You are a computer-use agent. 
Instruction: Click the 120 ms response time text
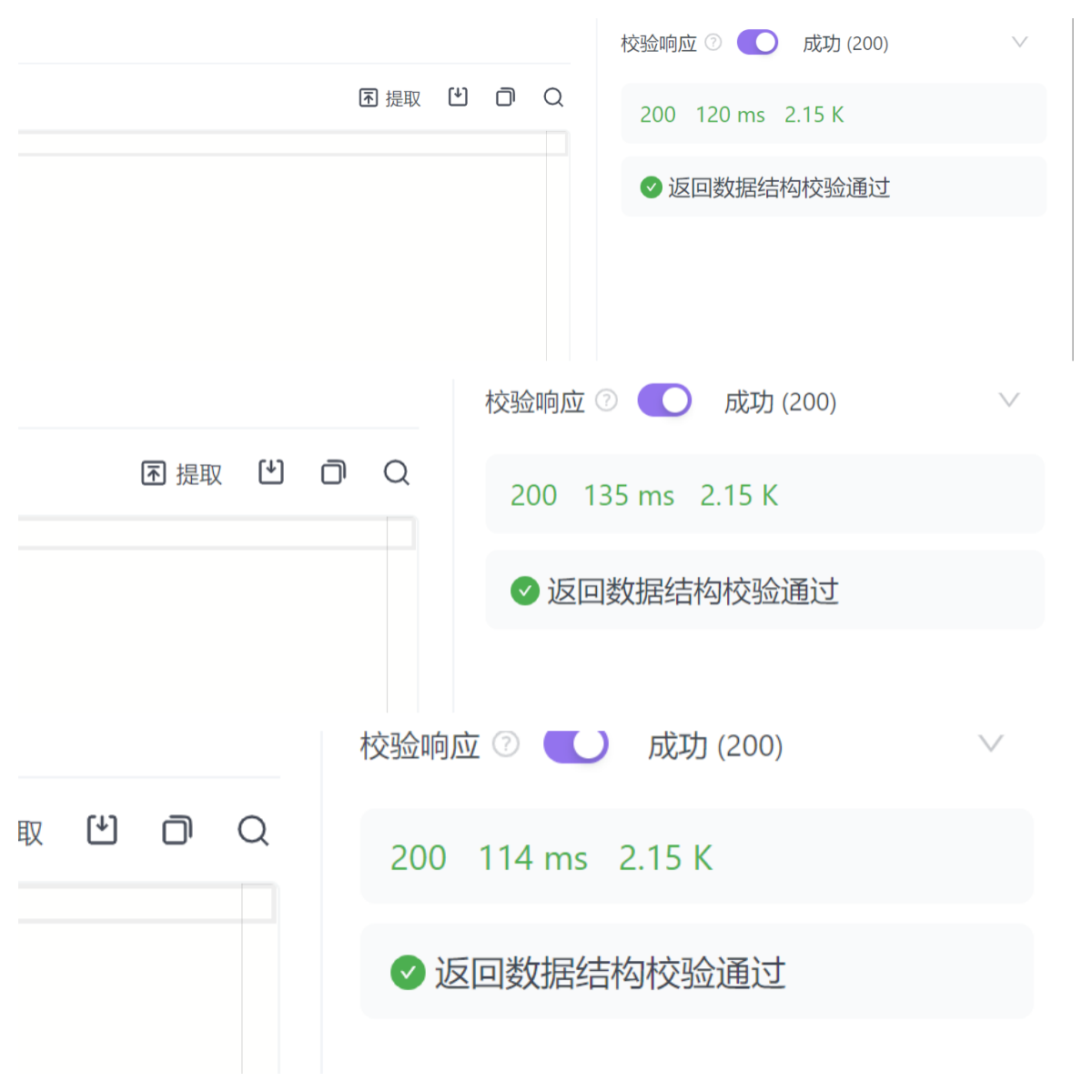(x=730, y=115)
